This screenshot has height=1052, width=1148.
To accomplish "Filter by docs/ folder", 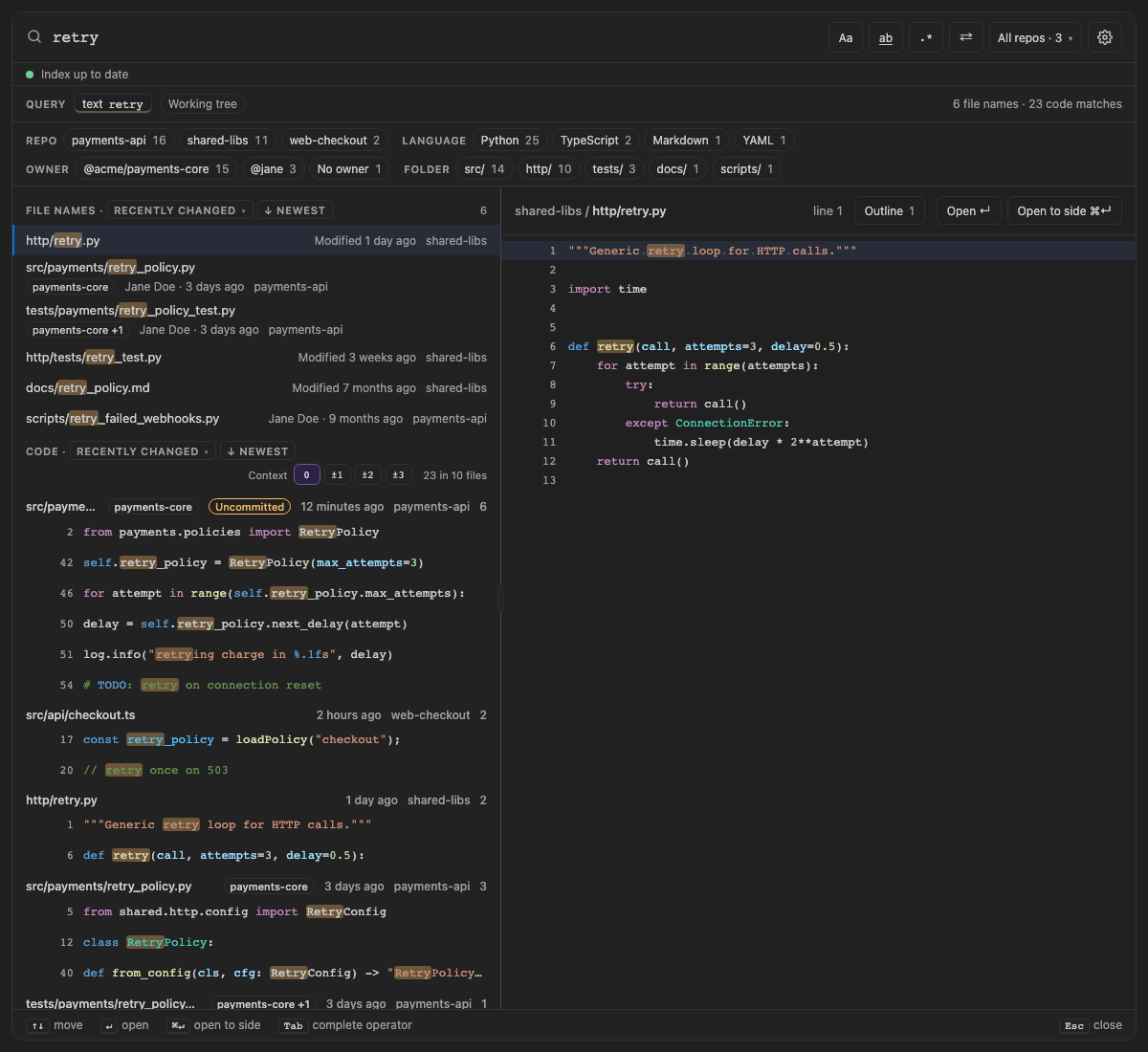I will click(x=678, y=169).
